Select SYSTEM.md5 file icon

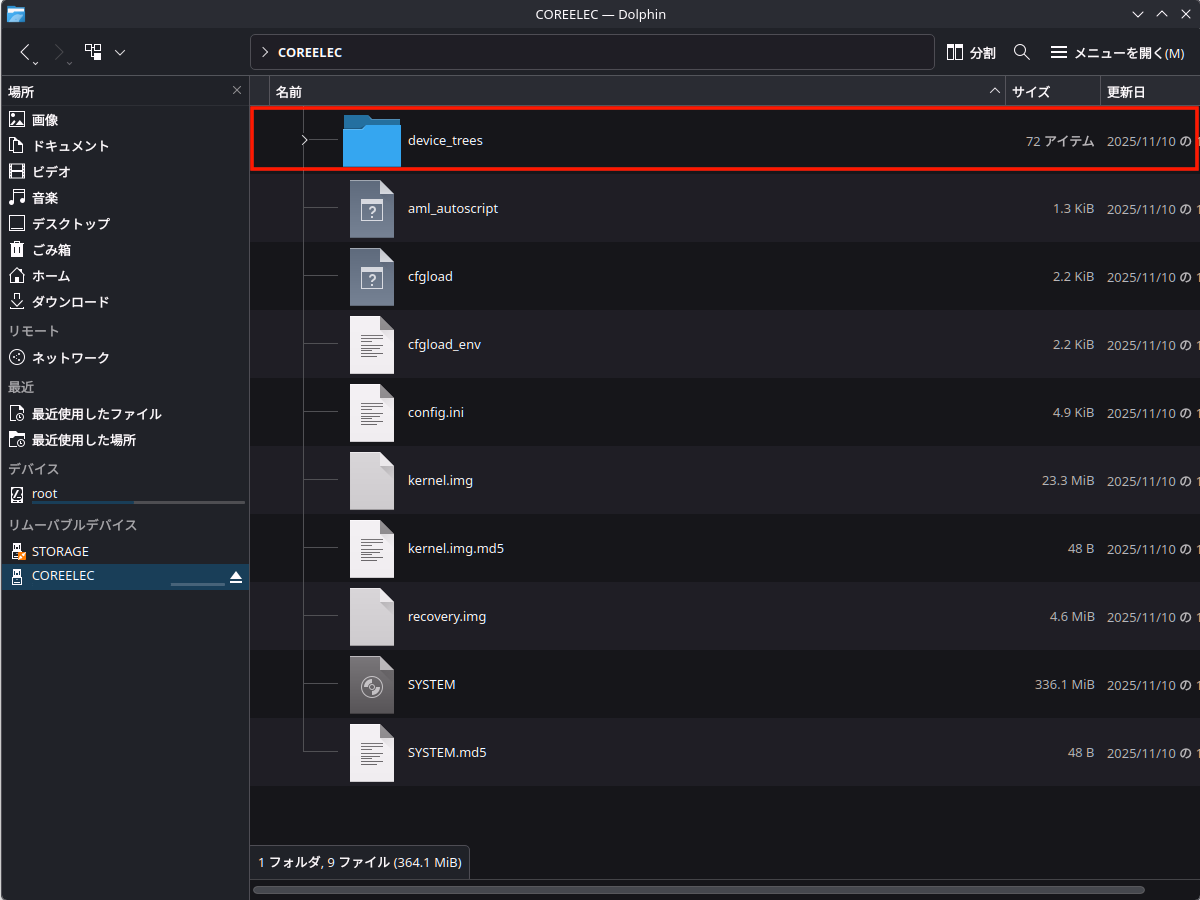click(372, 752)
